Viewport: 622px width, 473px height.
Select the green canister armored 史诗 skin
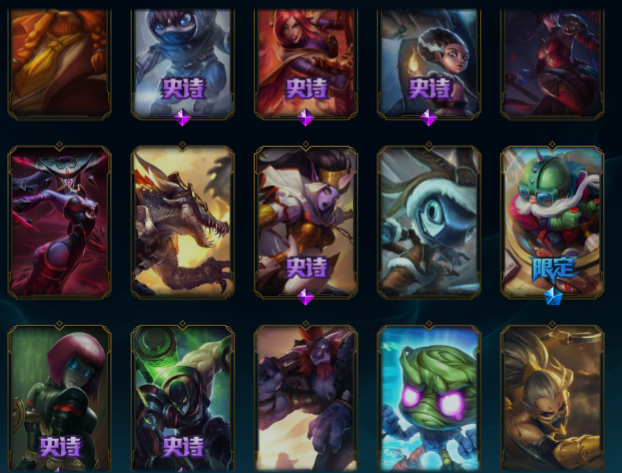[182, 399]
